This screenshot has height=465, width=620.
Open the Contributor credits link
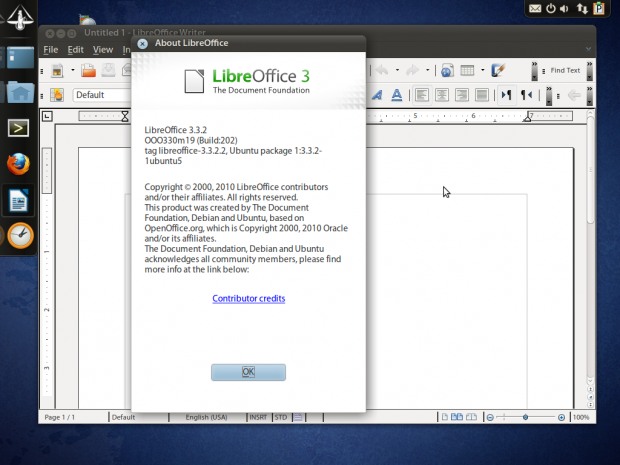point(249,299)
